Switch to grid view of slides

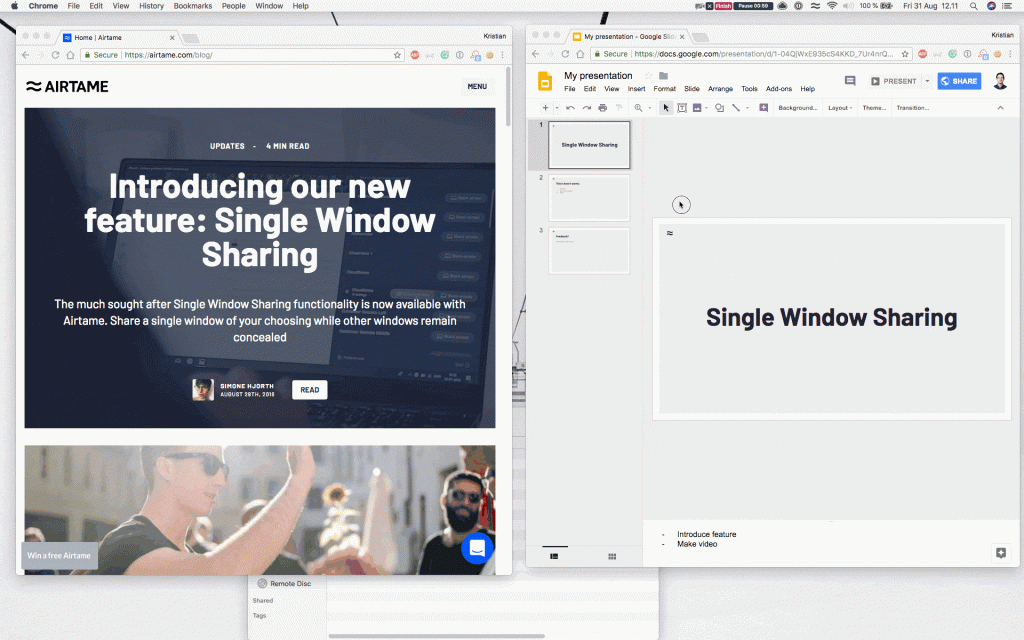tap(612, 556)
